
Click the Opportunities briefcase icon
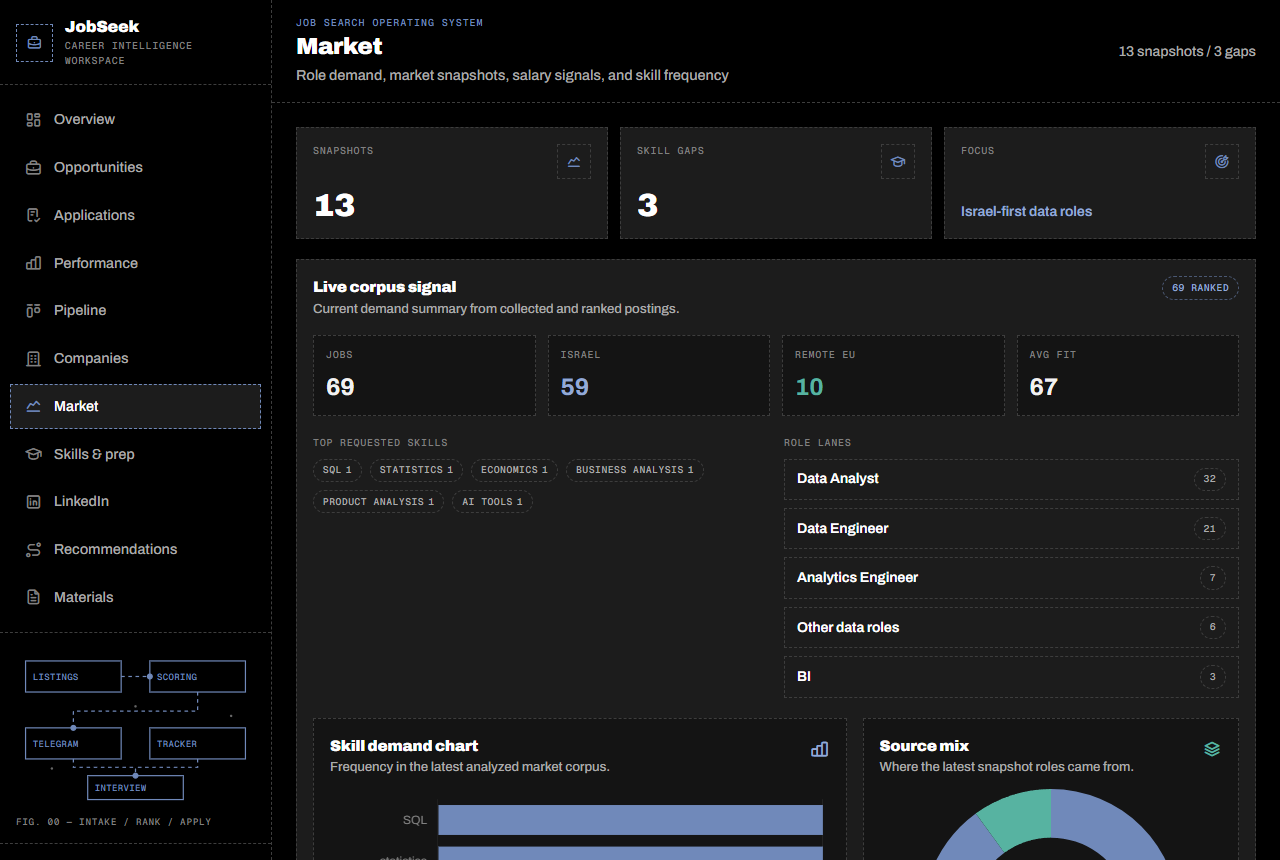(33, 168)
